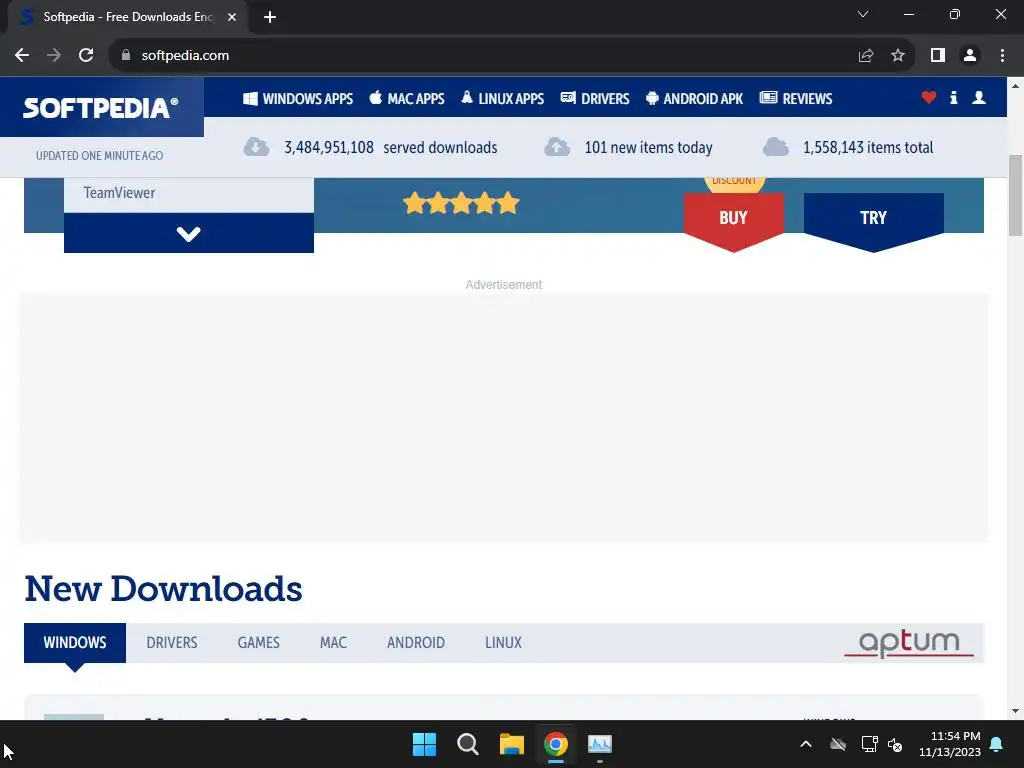Open Chrome three-dot menu
Image resolution: width=1024 pixels, height=768 pixels.
(x=1002, y=56)
